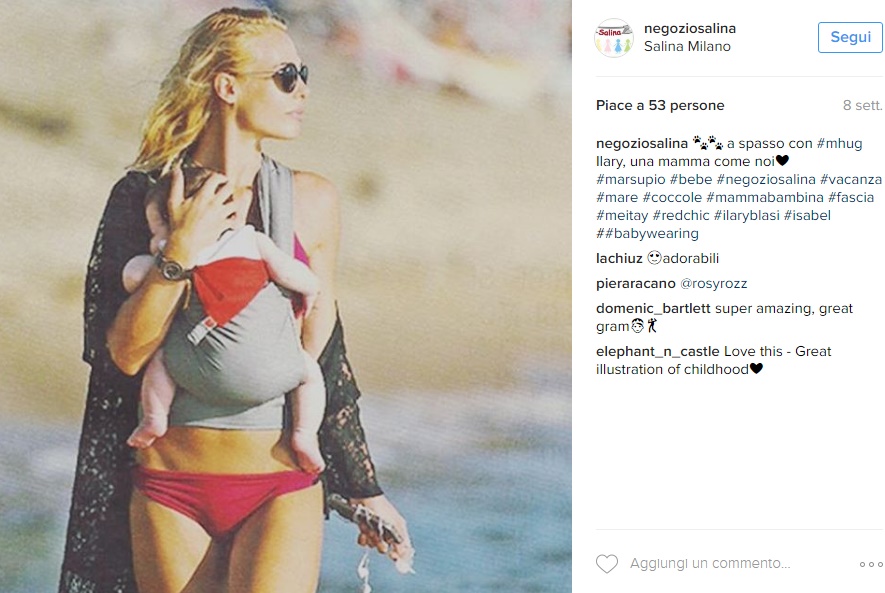Click the beach photo of the post

(x=286, y=296)
